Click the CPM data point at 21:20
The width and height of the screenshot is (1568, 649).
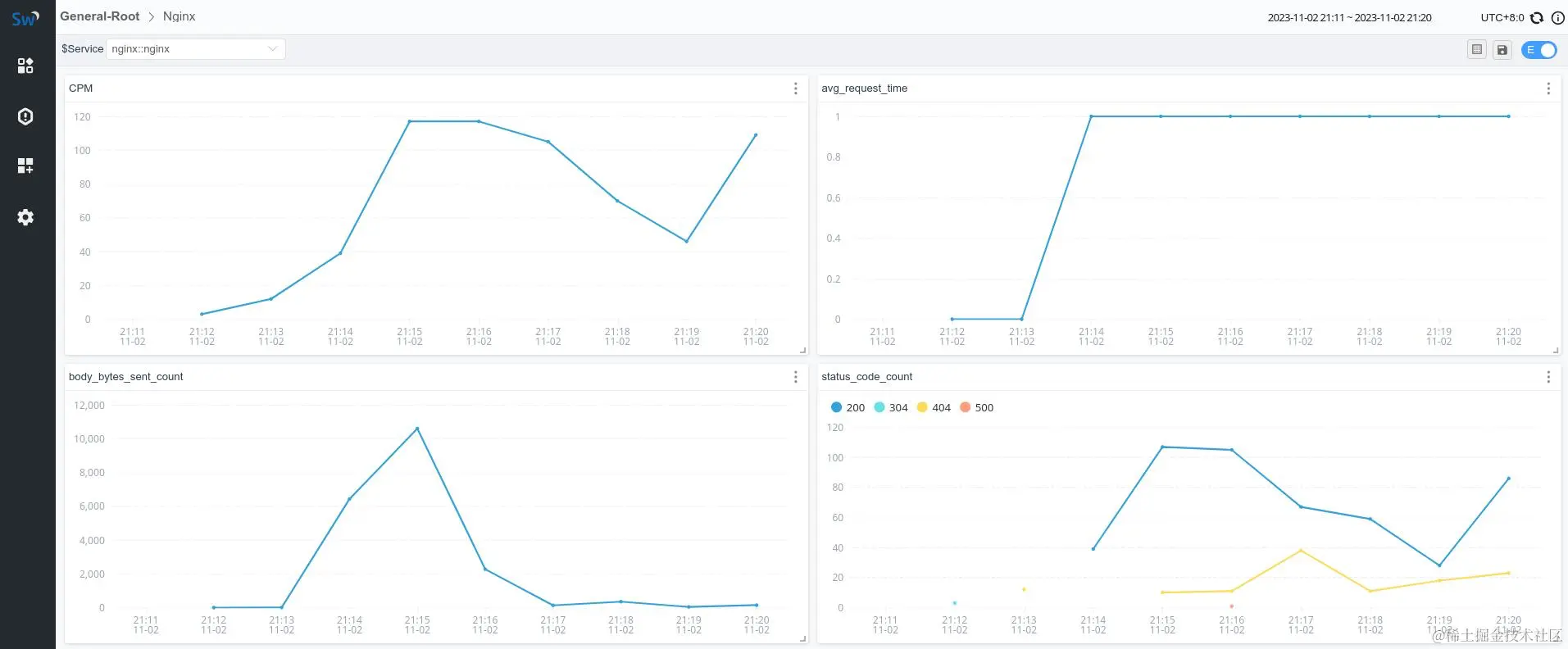pos(756,134)
